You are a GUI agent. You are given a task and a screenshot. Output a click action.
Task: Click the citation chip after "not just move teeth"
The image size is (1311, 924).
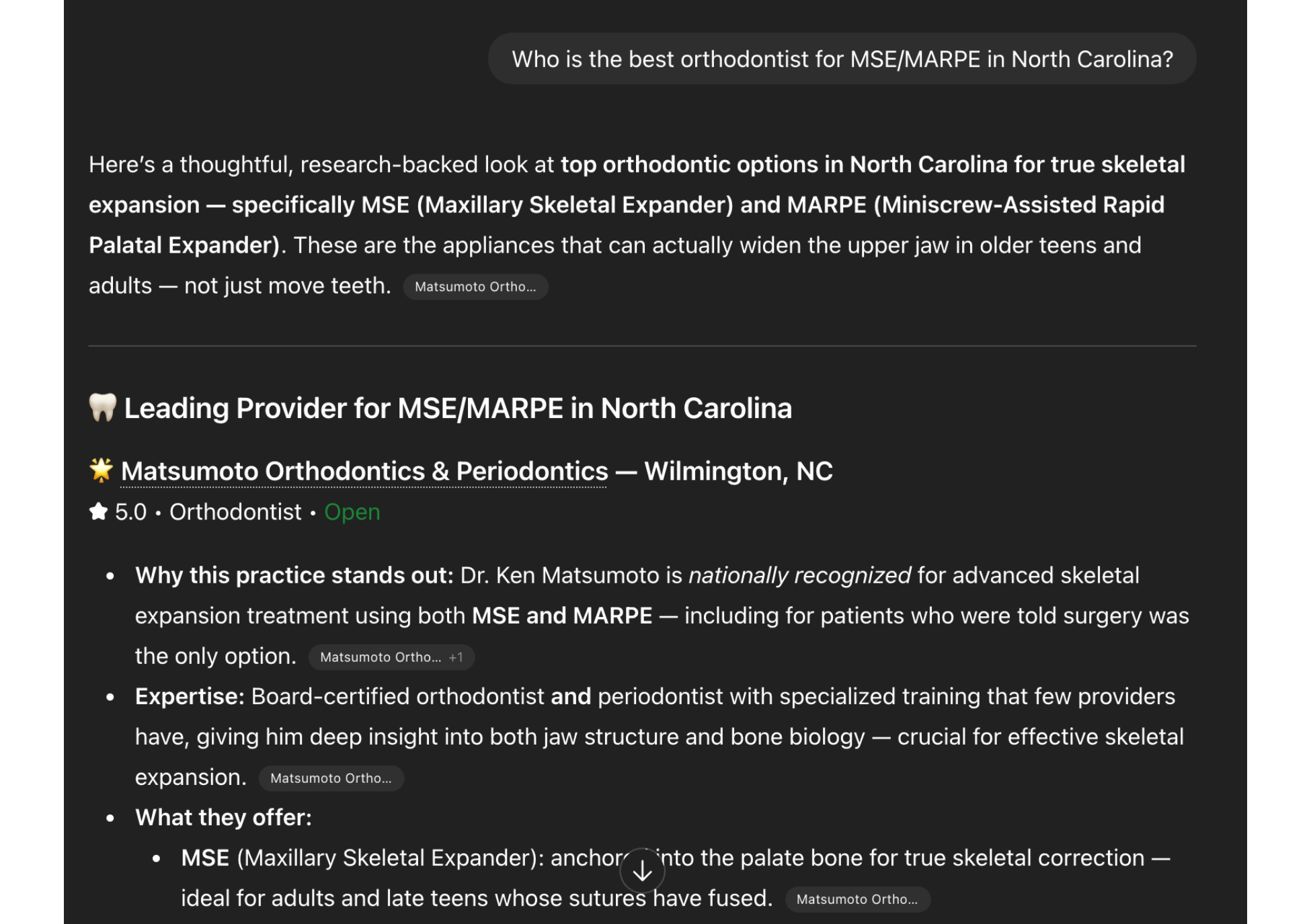(x=475, y=287)
